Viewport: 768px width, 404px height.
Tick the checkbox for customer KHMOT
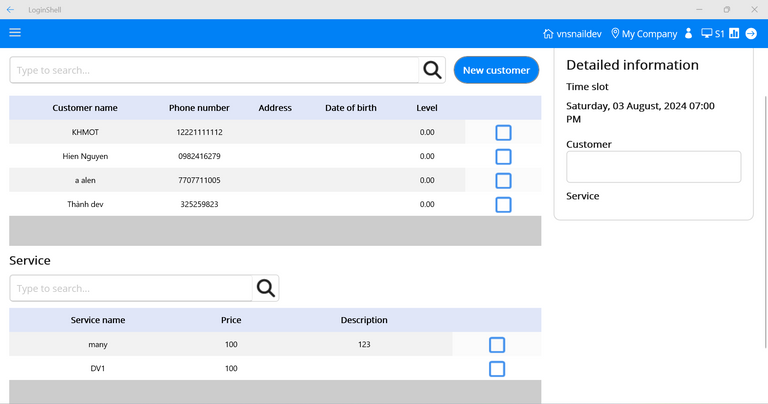coord(503,132)
